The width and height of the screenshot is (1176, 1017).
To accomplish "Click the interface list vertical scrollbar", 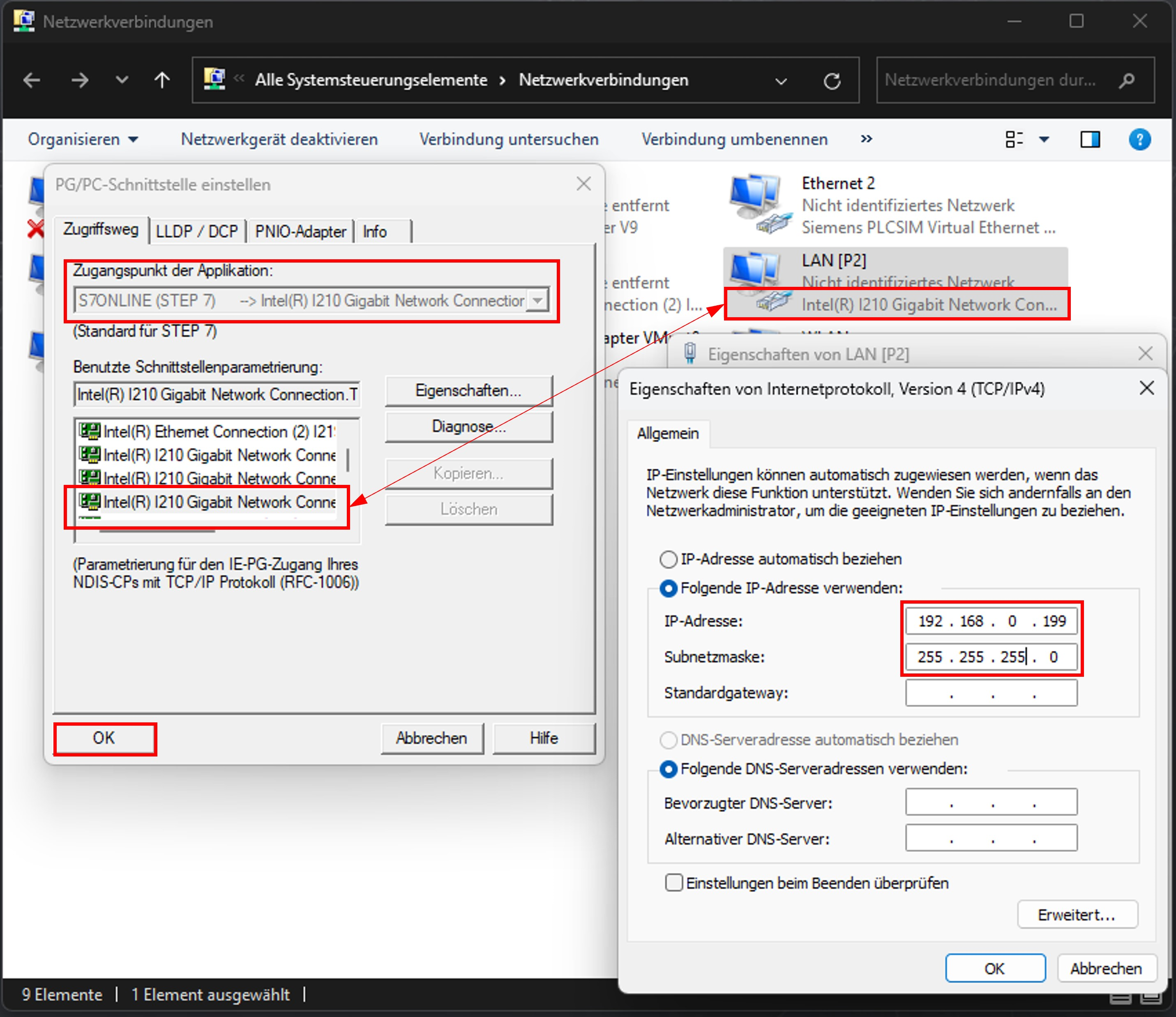I will (347, 461).
